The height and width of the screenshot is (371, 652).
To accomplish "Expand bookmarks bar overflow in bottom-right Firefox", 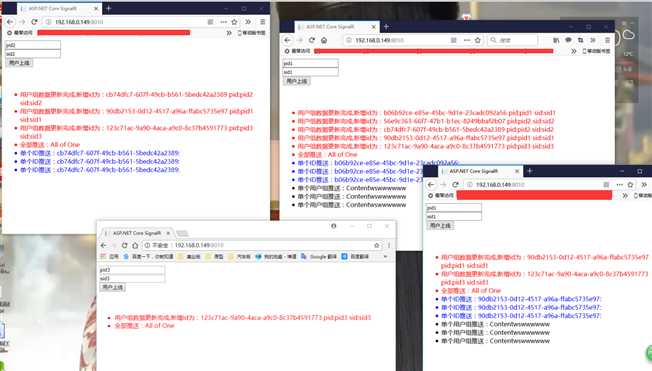I will coord(625,195).
